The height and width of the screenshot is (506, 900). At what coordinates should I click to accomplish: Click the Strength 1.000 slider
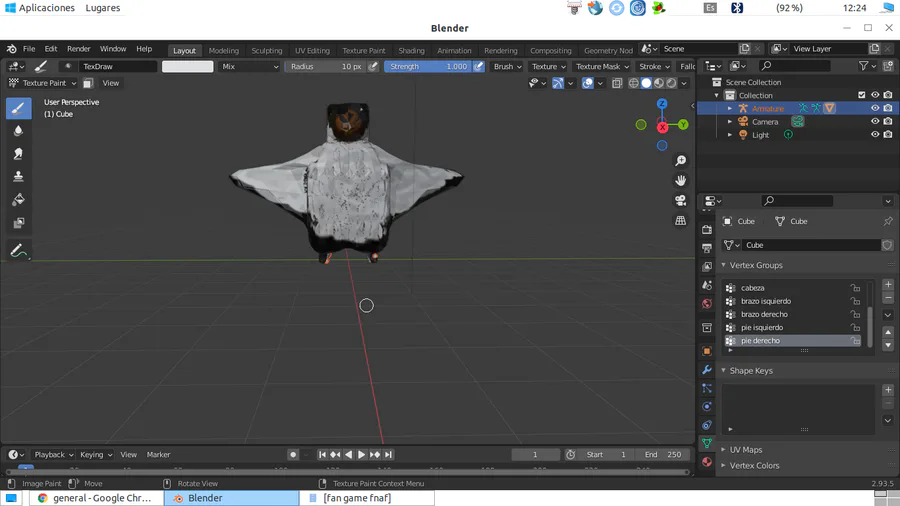428,67
